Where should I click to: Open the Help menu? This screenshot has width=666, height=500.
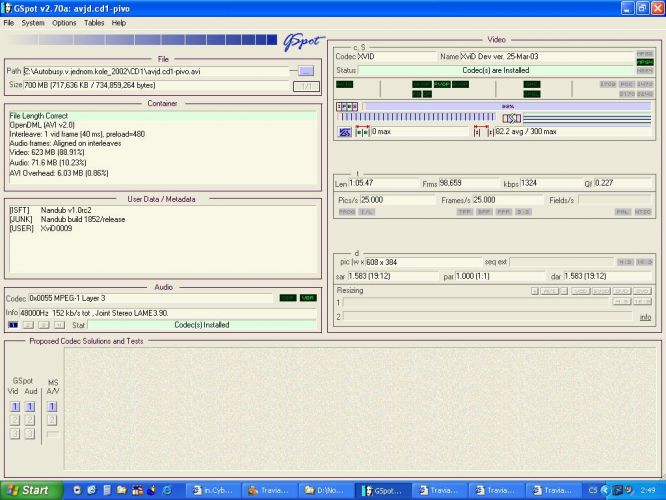point(119,23)
